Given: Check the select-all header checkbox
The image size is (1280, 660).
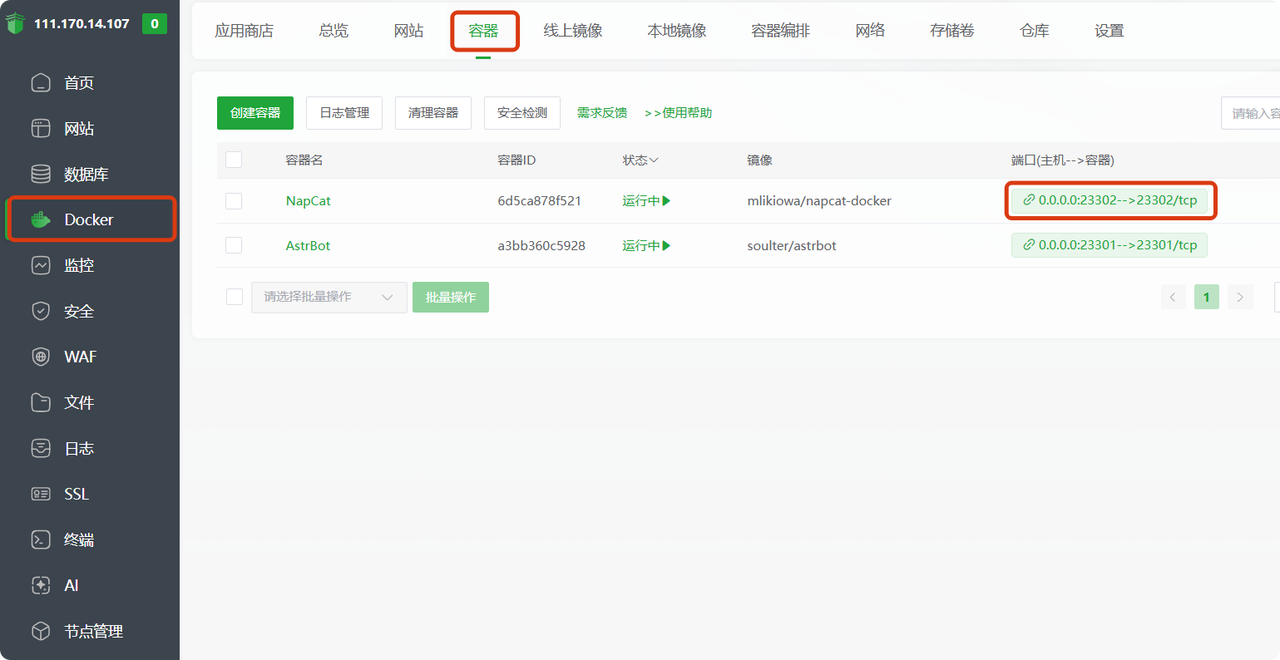Looking at the screenshot, I should click(x=234, y=160).
